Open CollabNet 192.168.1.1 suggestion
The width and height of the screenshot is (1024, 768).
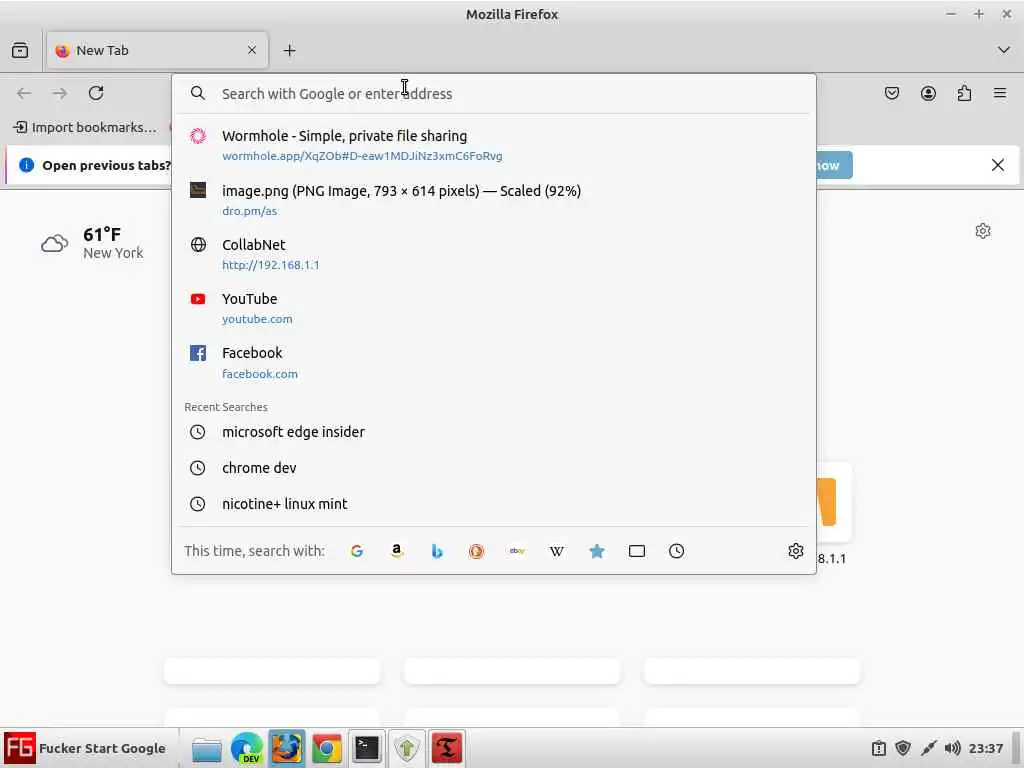click(x=494, y=254)
